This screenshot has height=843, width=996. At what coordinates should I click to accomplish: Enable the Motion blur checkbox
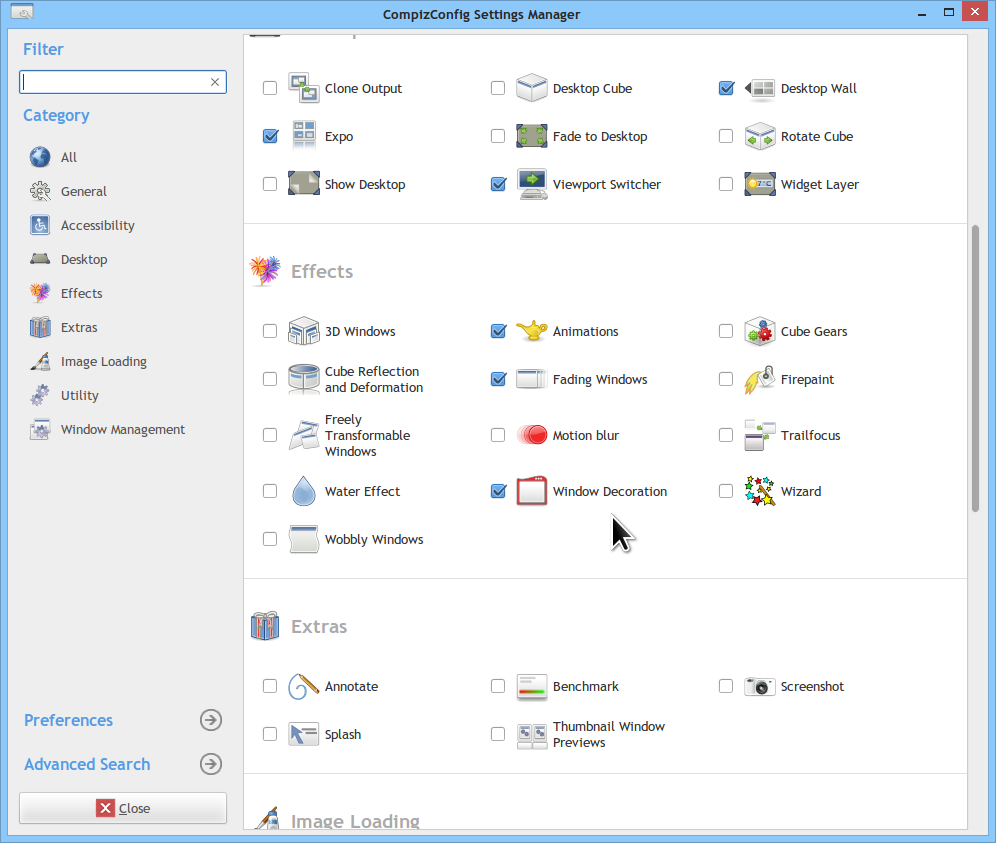498,435
